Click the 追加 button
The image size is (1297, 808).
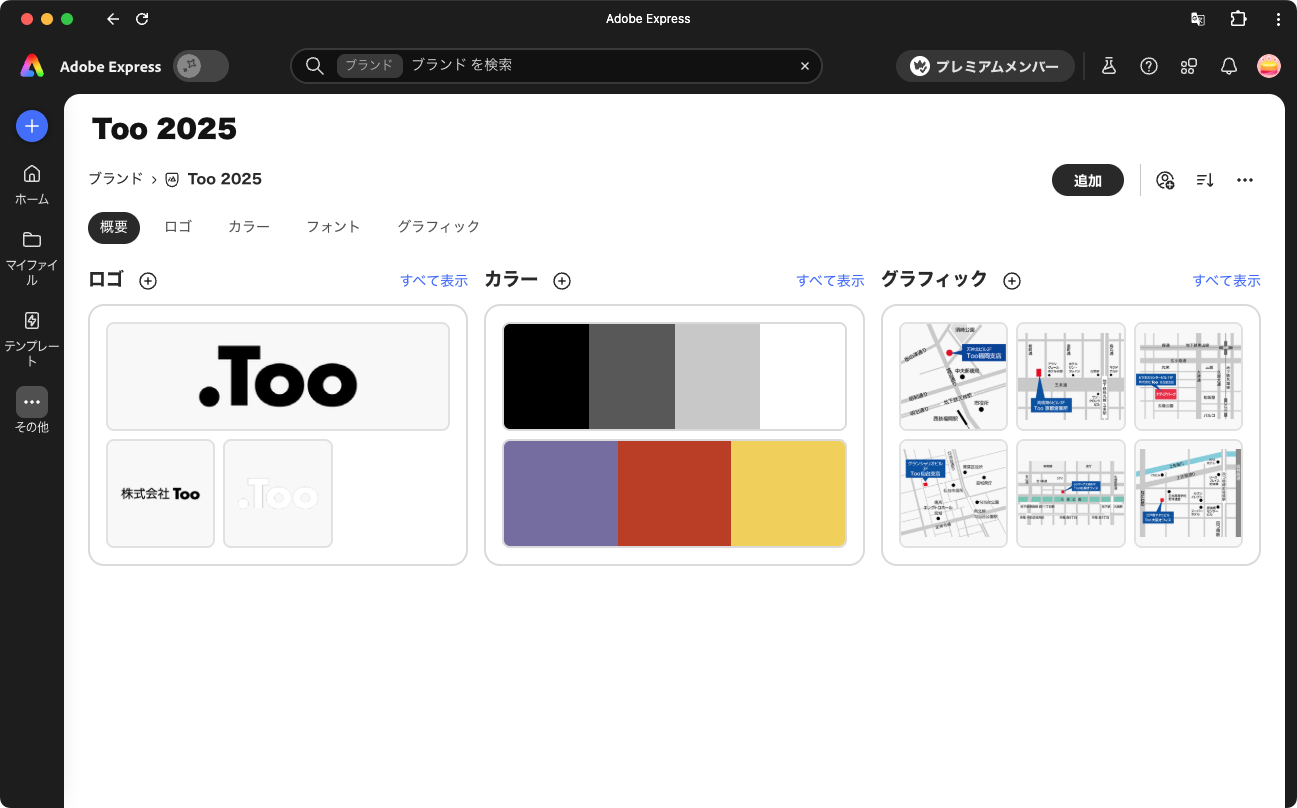pos(1088,180)
